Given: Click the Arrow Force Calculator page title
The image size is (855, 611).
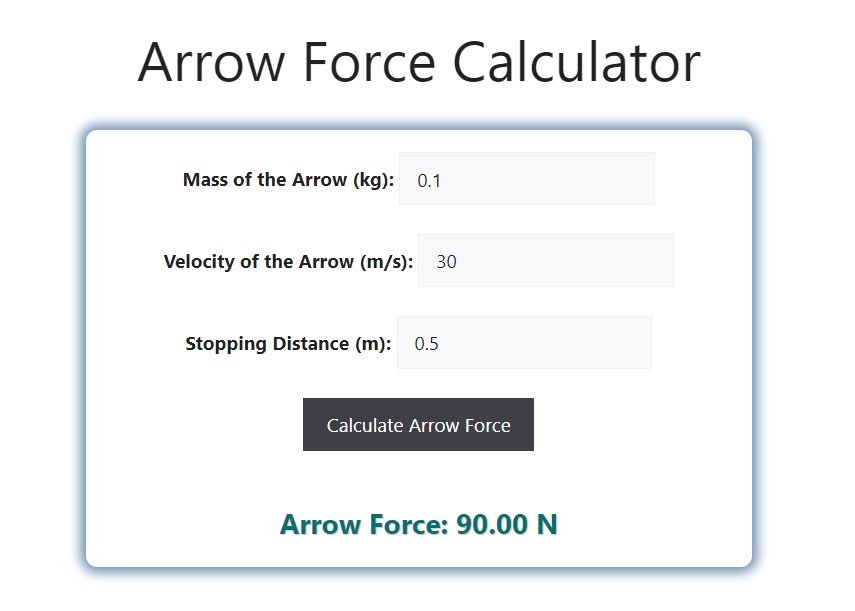Looking at the screenshot, I should 419,62.
